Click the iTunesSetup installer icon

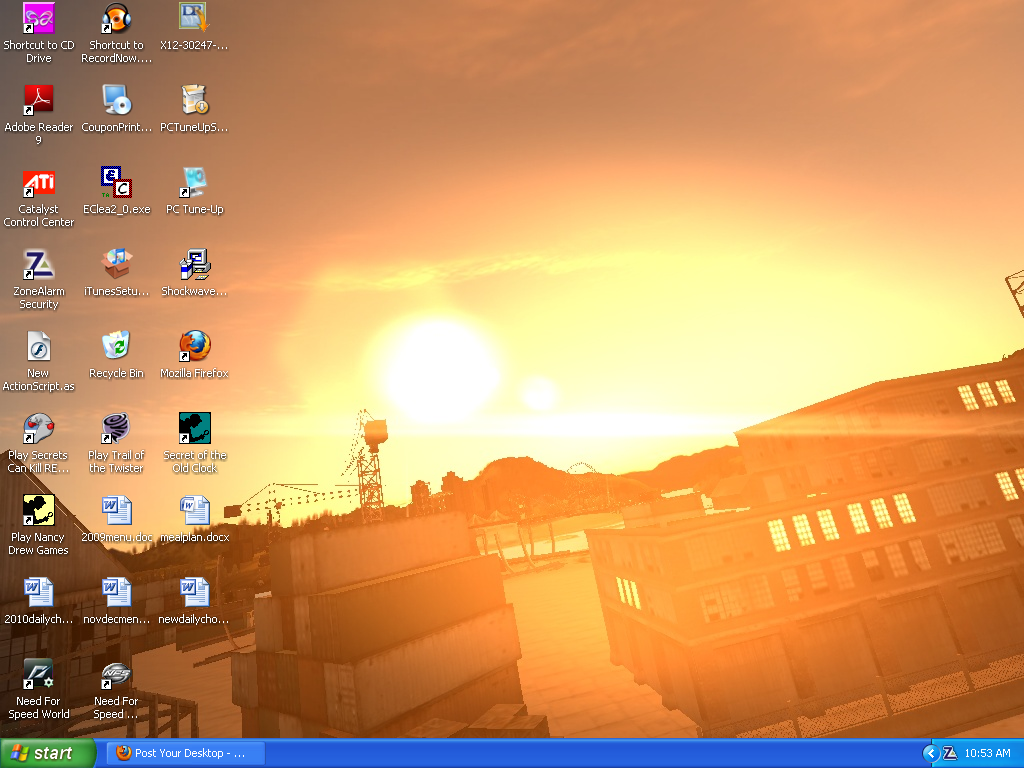click(x=116, y=265)
